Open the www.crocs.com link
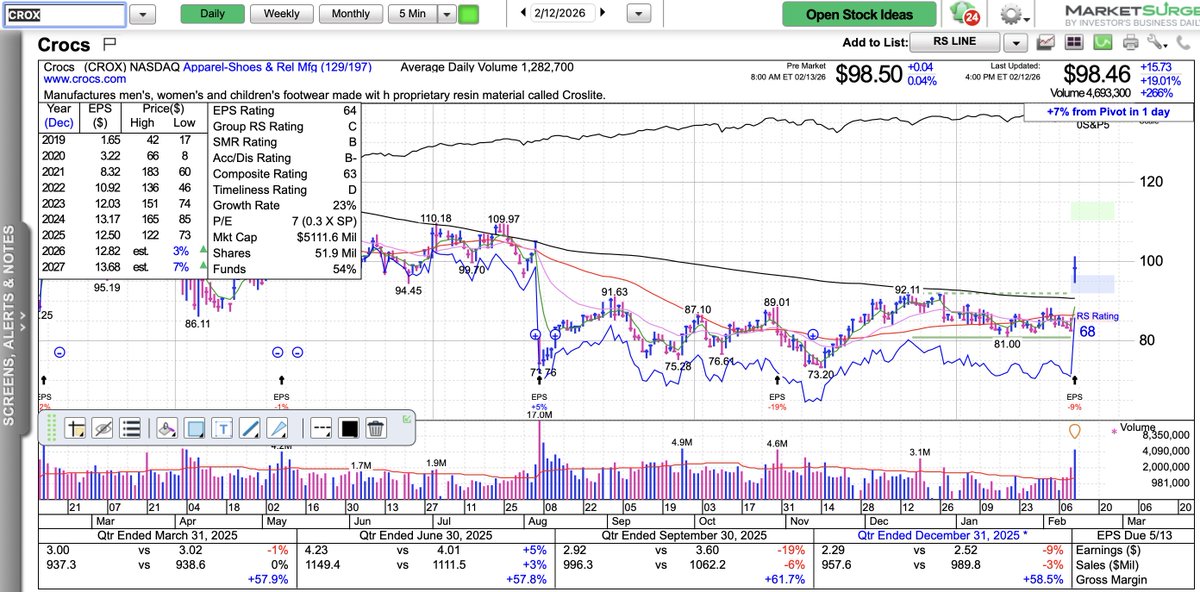1200x592 pixels. tap(85, 79)
